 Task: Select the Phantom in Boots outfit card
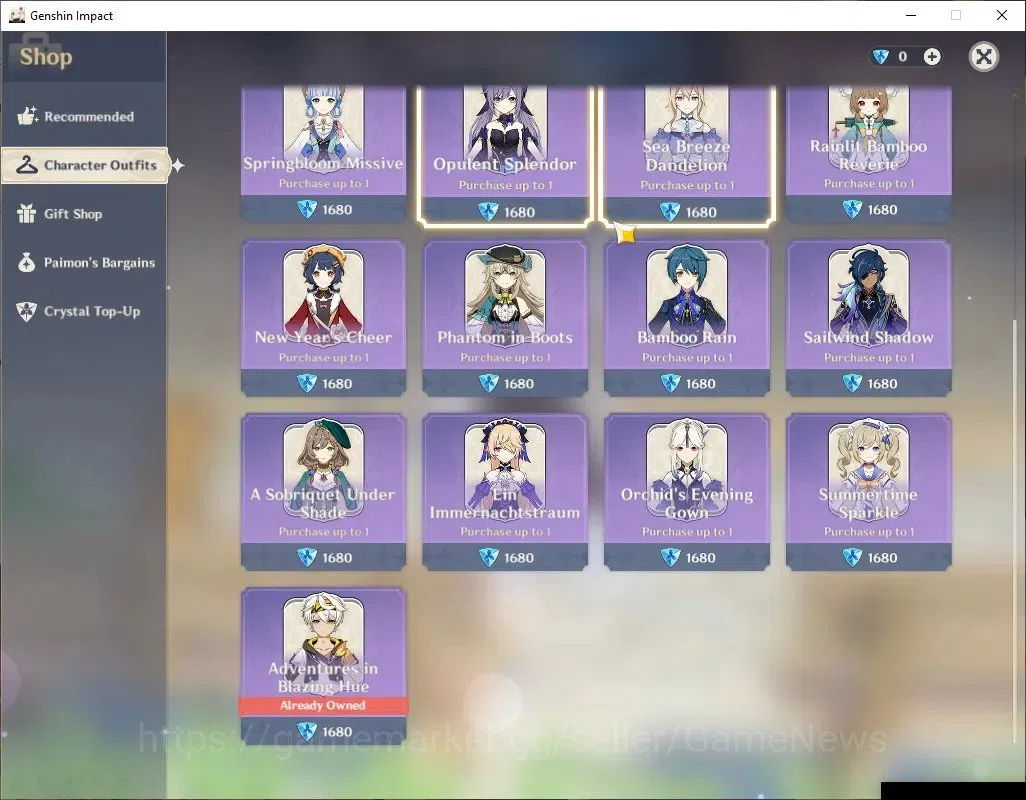(505, 318)
